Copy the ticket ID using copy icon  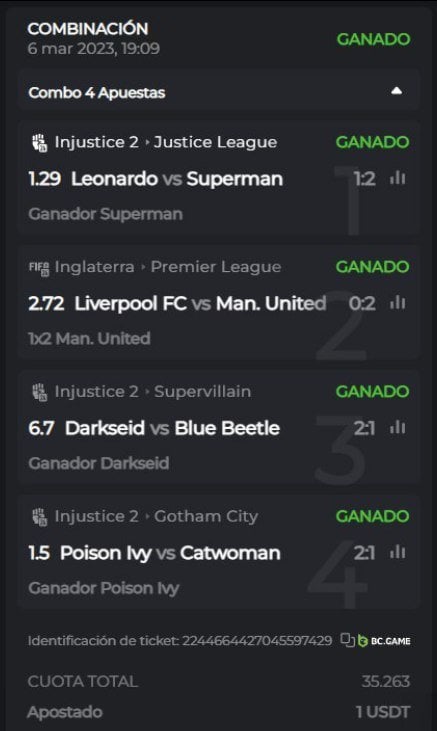pos(347,640)
